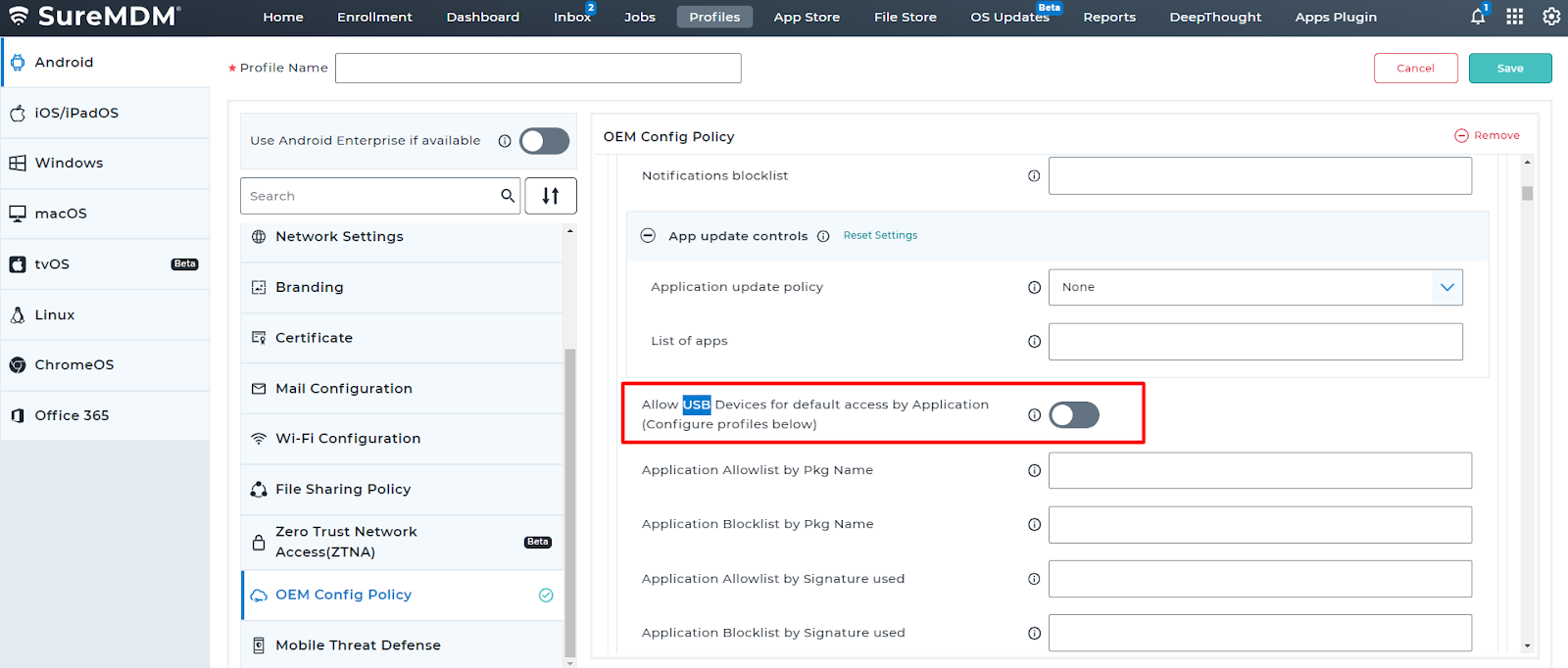Click info icon for Blocklist by Signature used

tap(1034, 634)
